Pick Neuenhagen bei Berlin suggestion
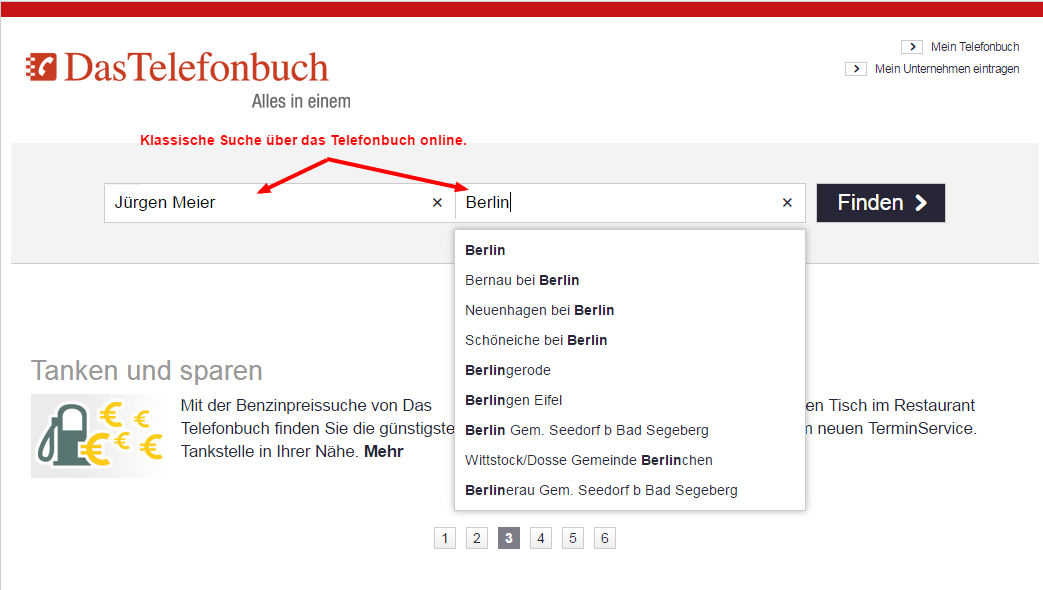This screenshot has height=590, width=1043. (539, 310)
